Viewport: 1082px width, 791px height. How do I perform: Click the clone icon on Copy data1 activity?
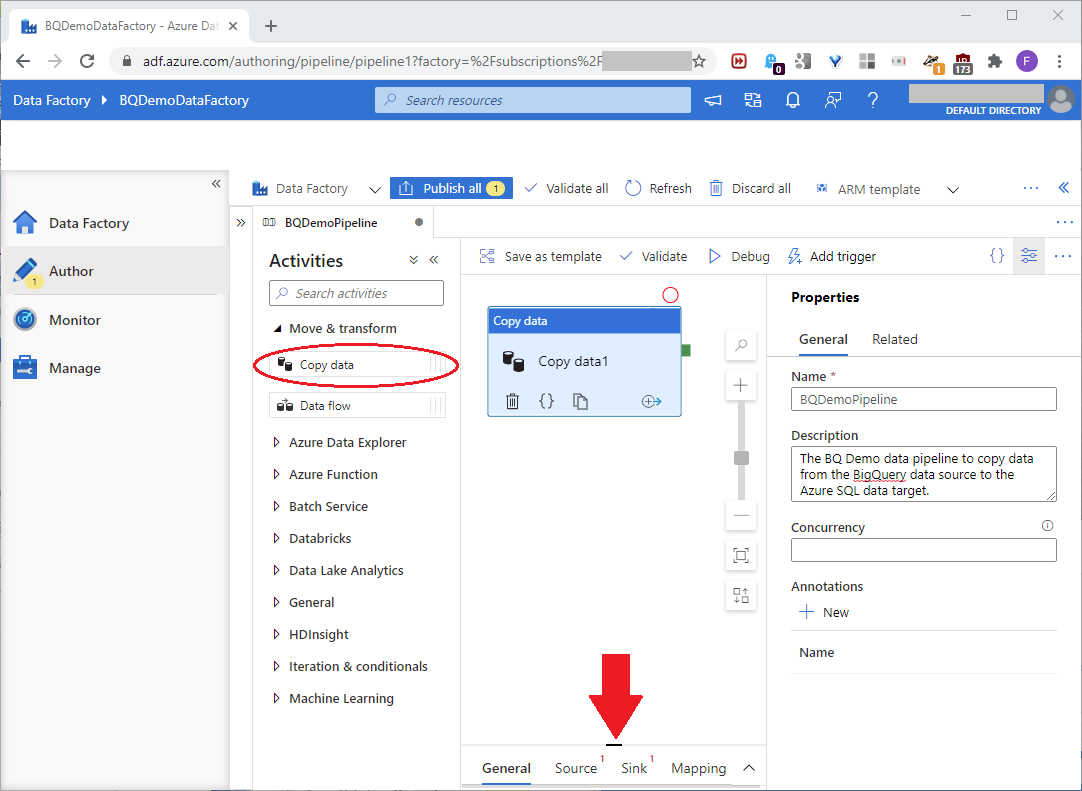[580, 401]
